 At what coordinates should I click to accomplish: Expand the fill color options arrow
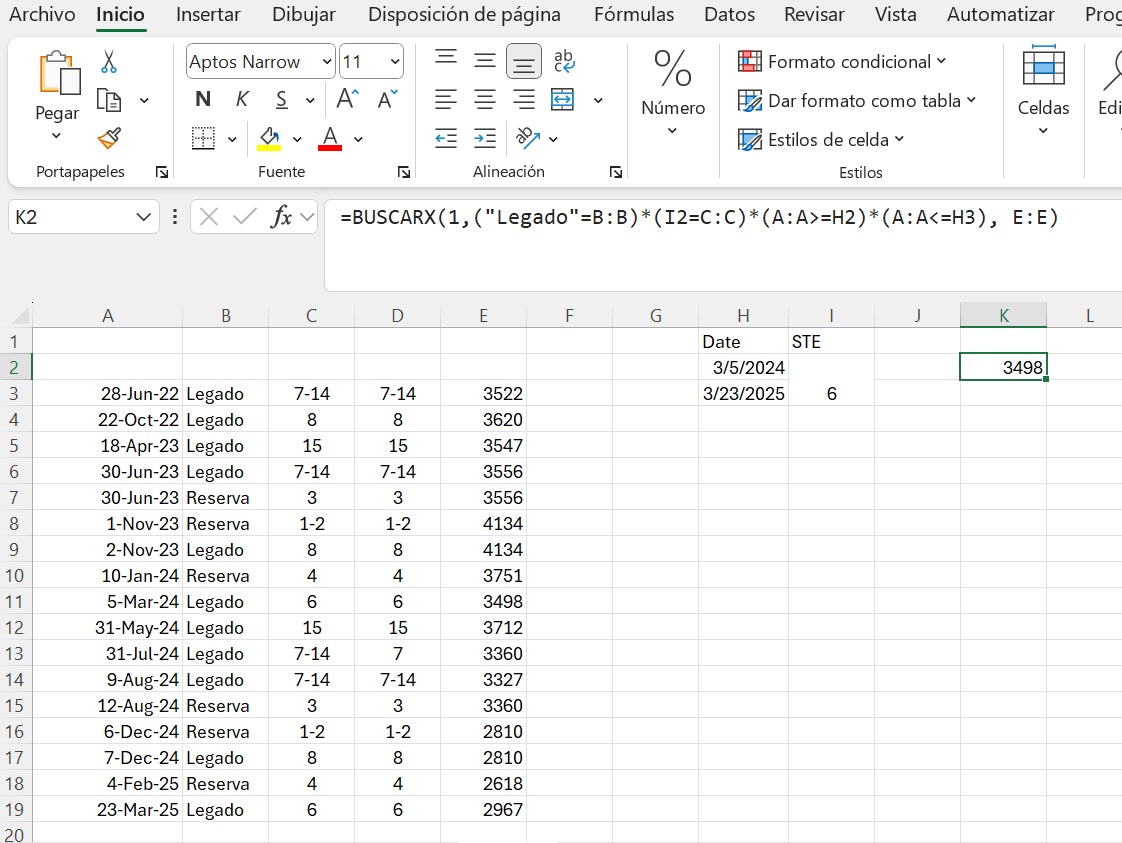[297, 140]
